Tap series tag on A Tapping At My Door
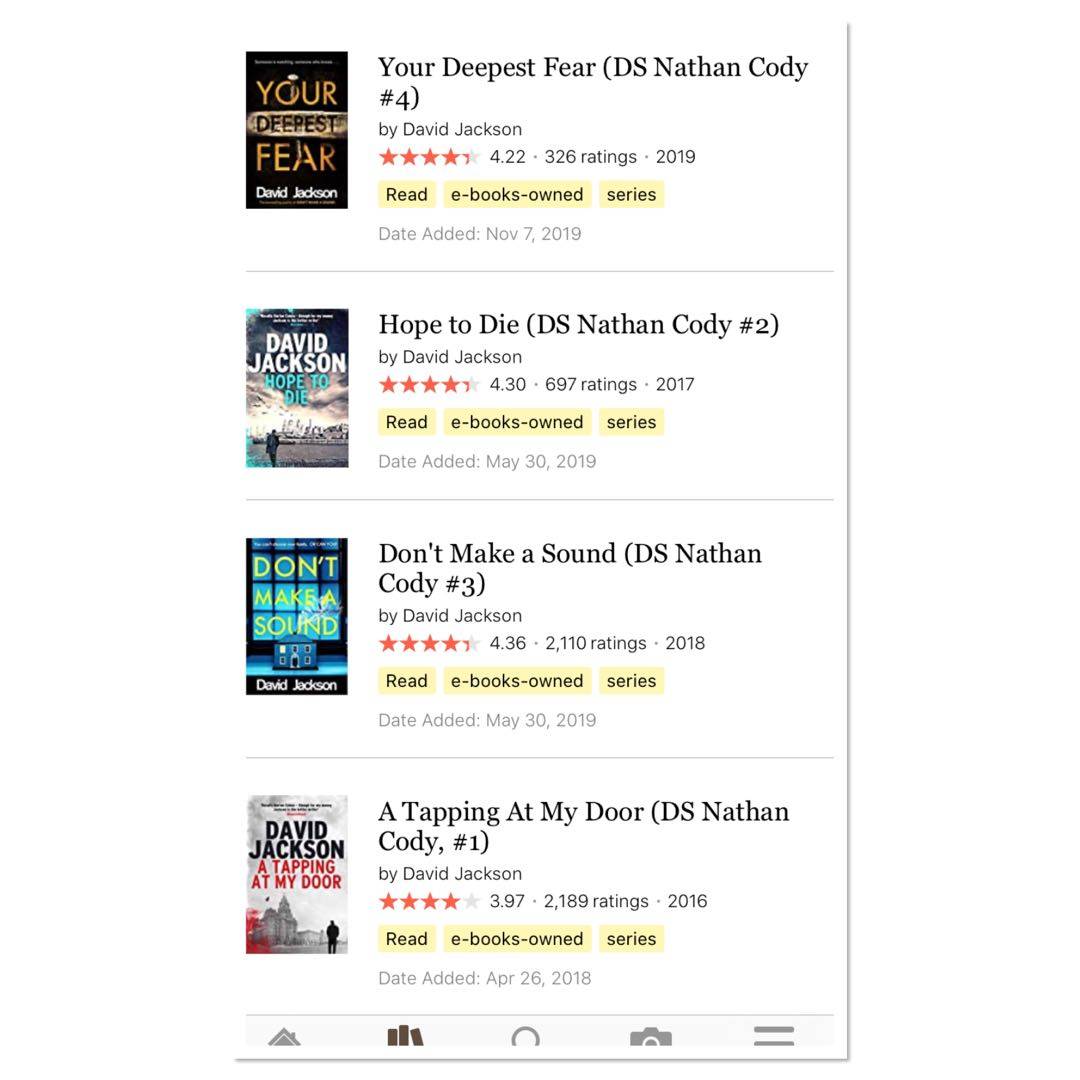1080x1080 pixels. click(x=632, y=939)
